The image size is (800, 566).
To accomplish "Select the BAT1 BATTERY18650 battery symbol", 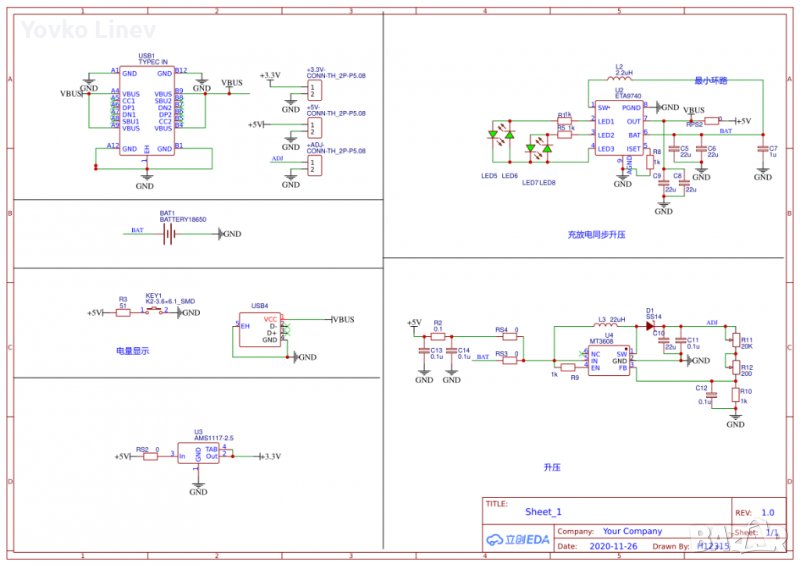I will pos(168,234).
